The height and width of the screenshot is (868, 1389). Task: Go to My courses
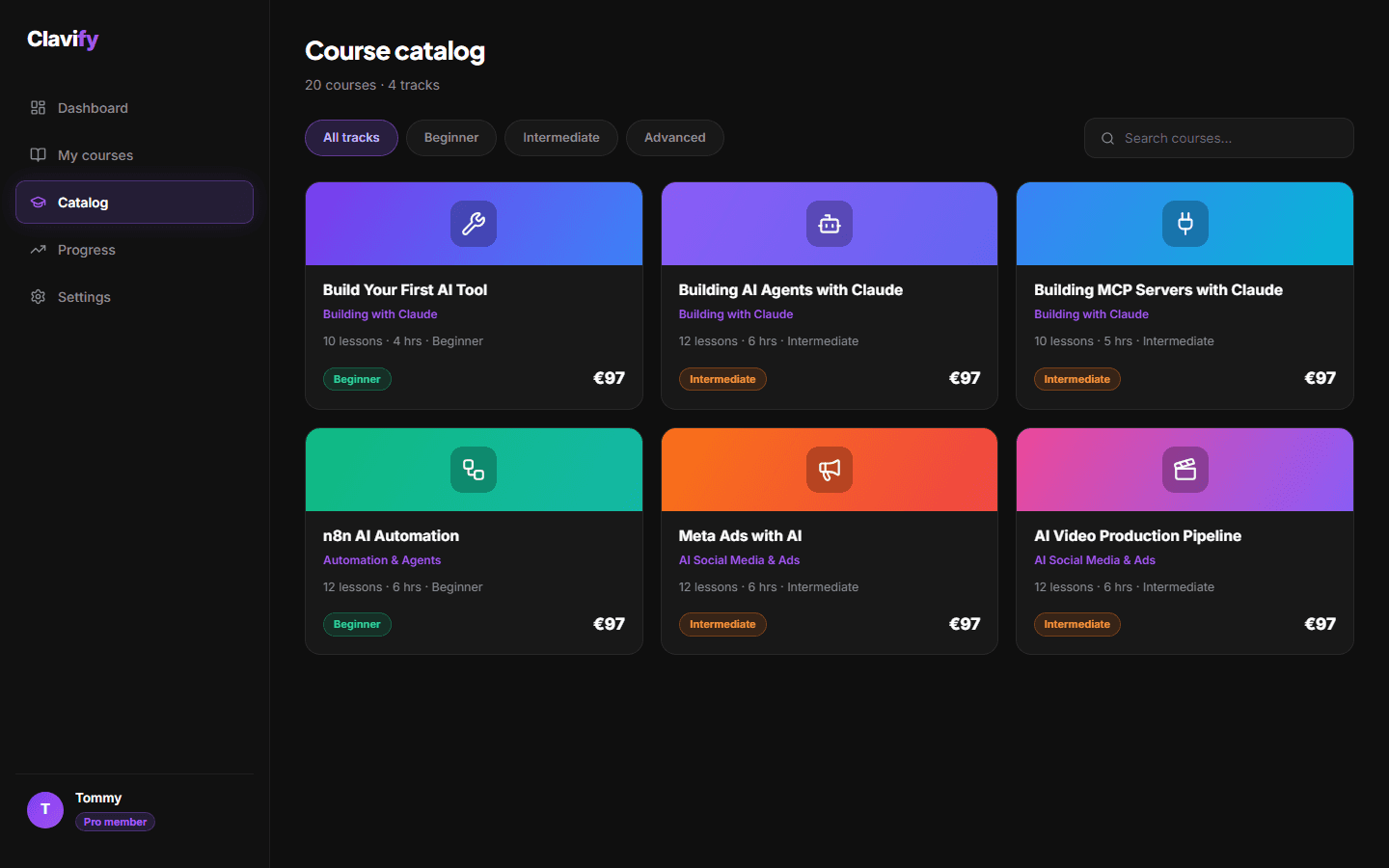point(134,155)
